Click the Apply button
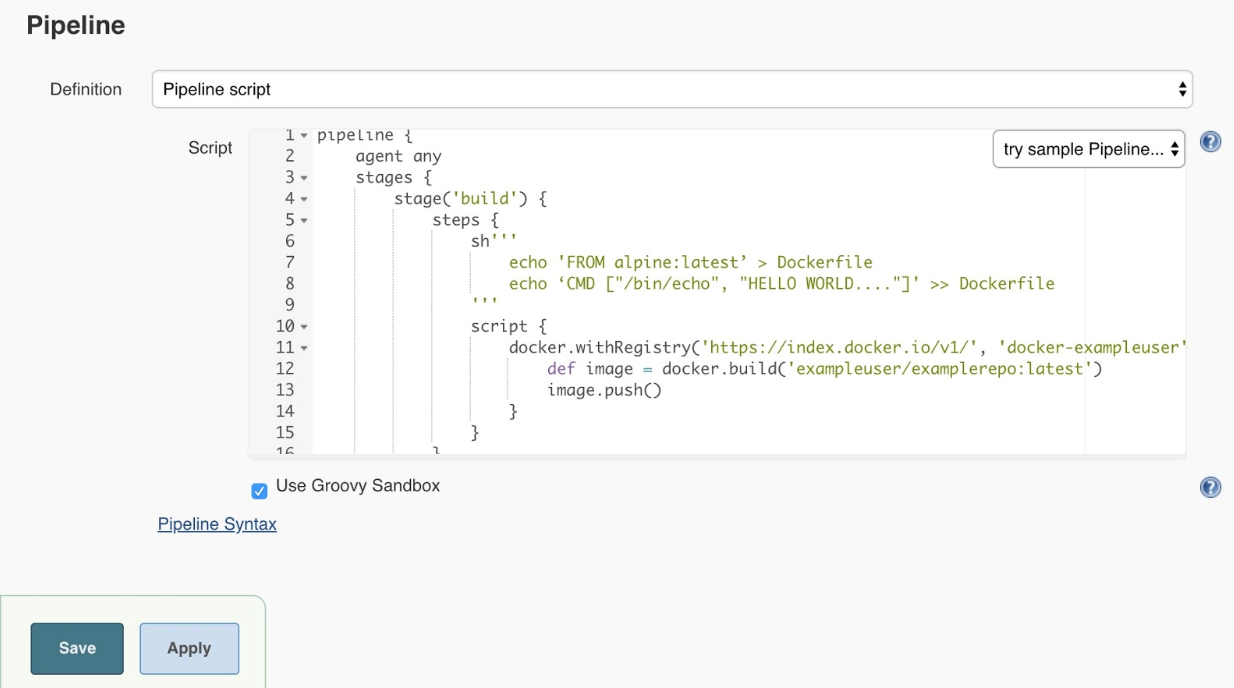The width and height of the screenshot is (1234, 688). click(x=189, y=648)
